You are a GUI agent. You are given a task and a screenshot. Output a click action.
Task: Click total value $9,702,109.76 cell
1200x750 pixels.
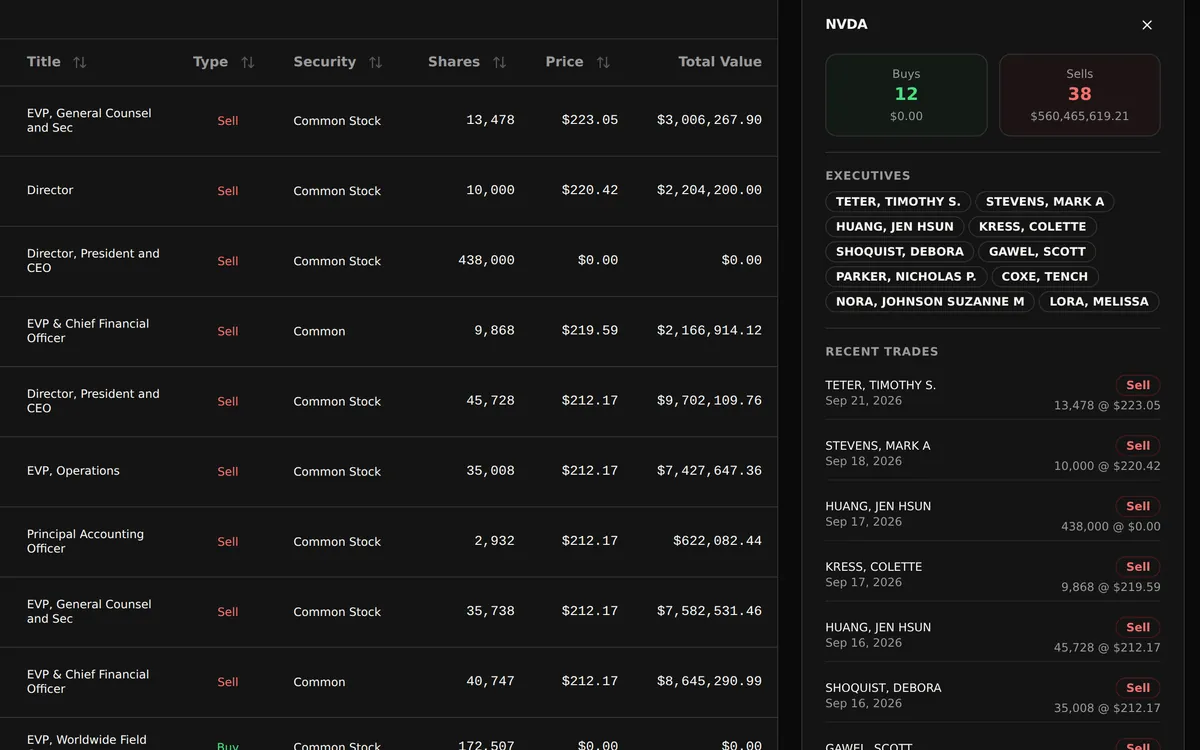pyautogui.click(x=709, y=401)
